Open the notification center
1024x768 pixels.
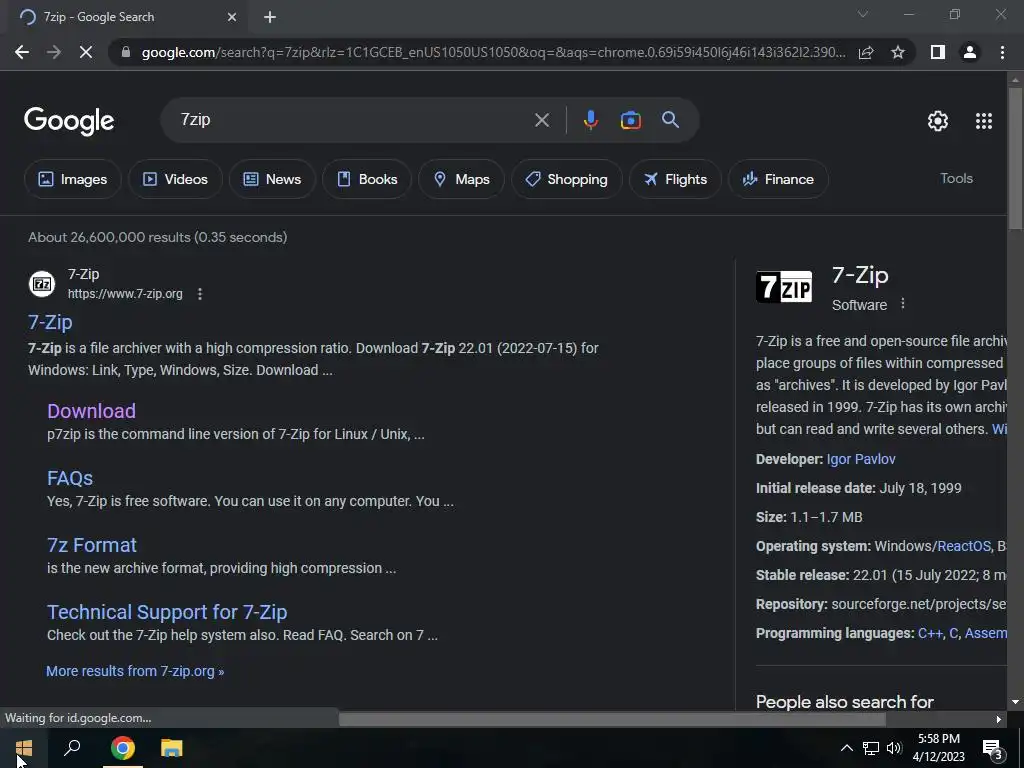click(993, 749)
